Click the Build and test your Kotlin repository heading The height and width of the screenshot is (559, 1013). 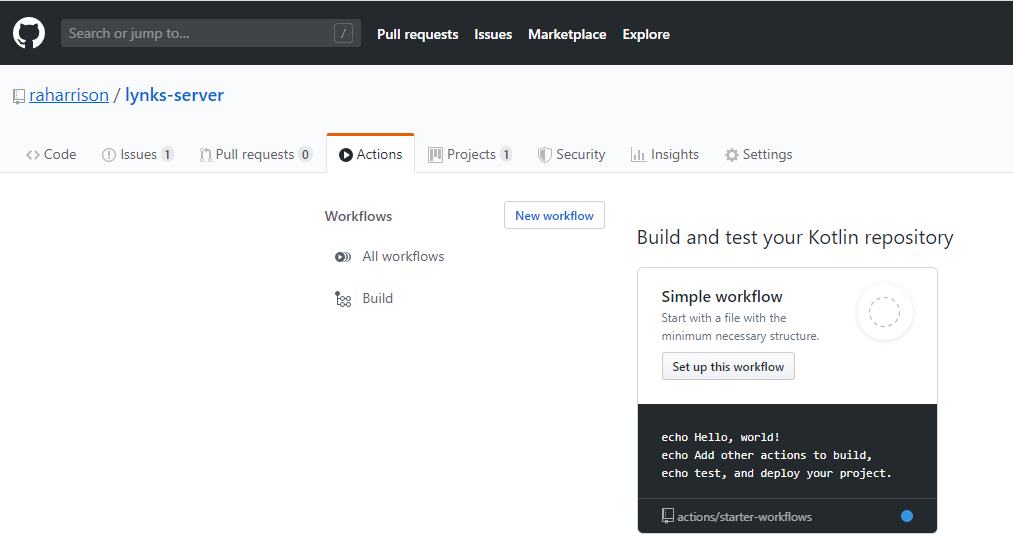[x=795, y=238]
